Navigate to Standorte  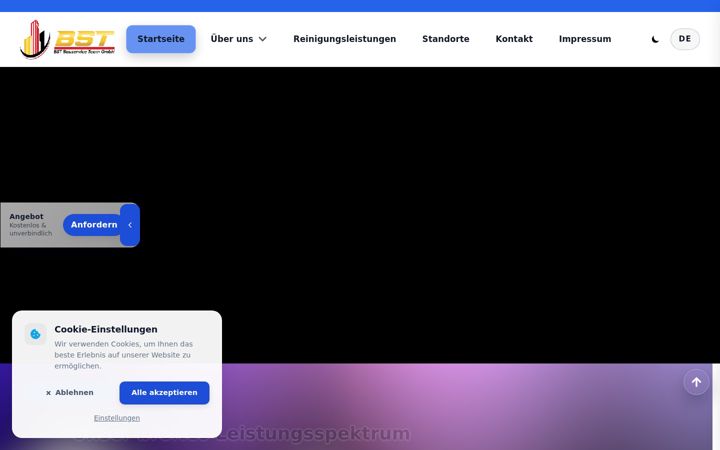tap(445, 39)
